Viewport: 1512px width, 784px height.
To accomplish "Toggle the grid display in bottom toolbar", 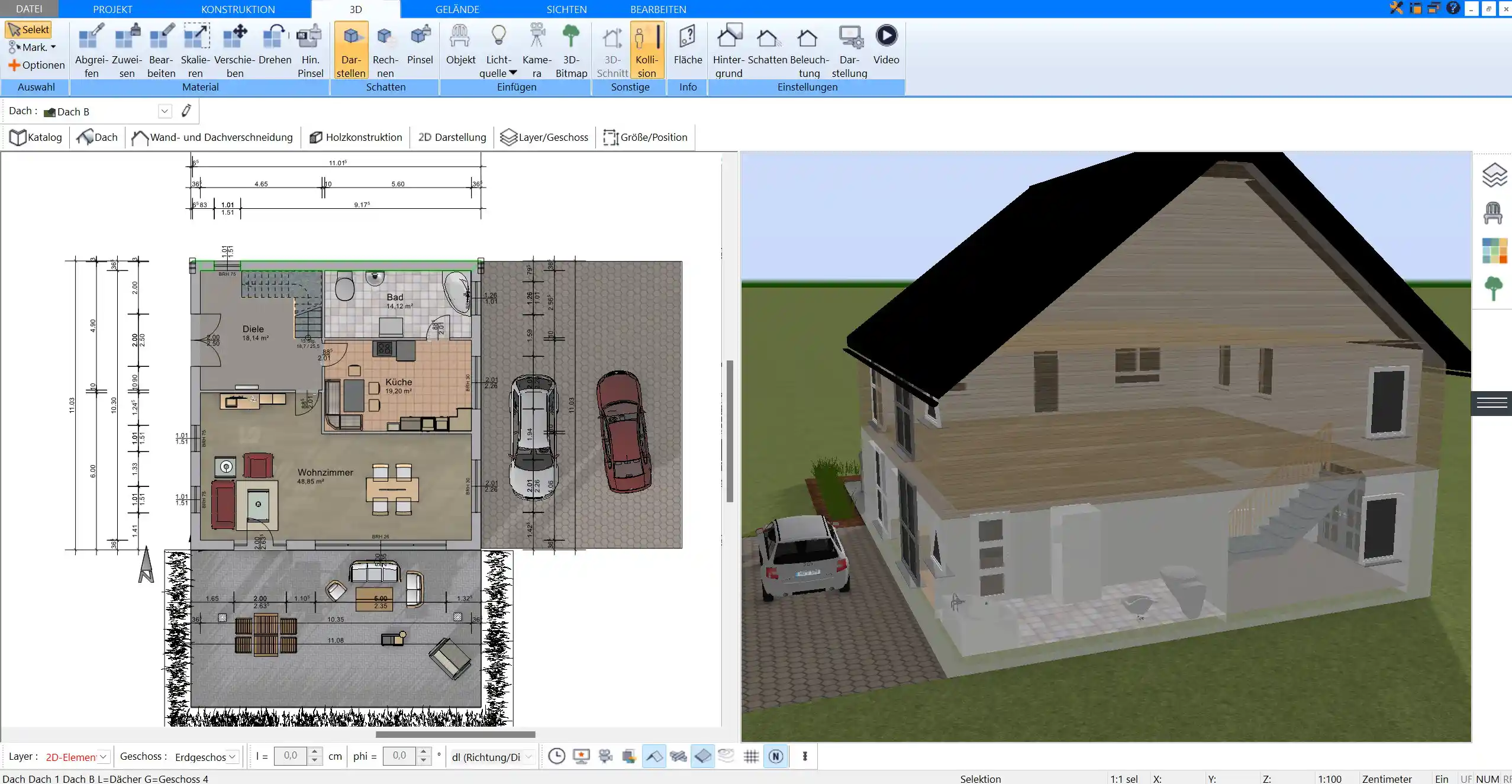I will tap(751, 756).
